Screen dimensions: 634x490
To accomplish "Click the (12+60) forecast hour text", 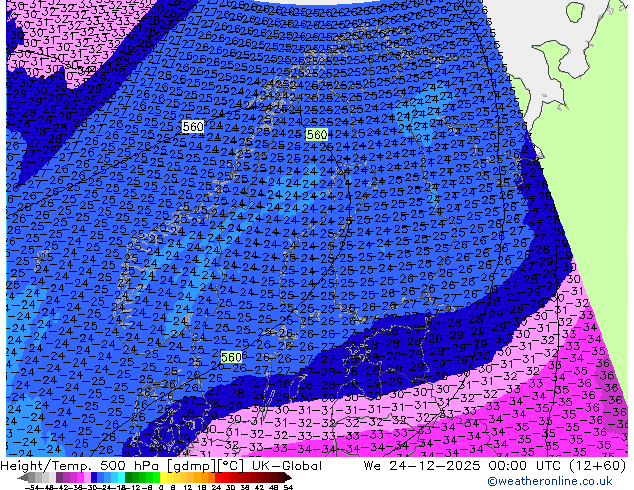I will coord(597,466).
